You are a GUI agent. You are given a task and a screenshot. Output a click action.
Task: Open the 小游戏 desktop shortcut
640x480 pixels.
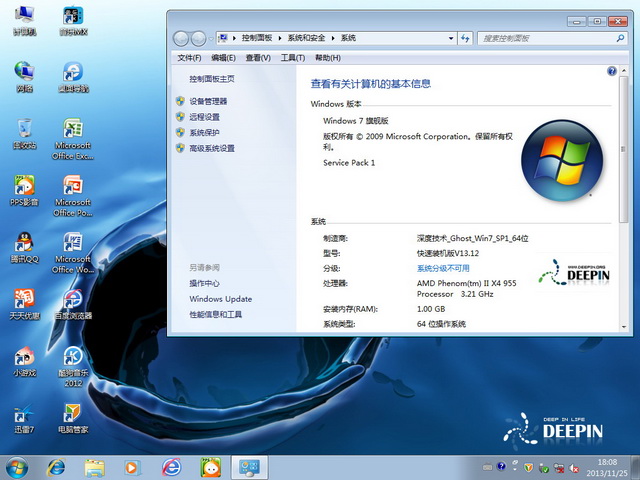(24, 361)
